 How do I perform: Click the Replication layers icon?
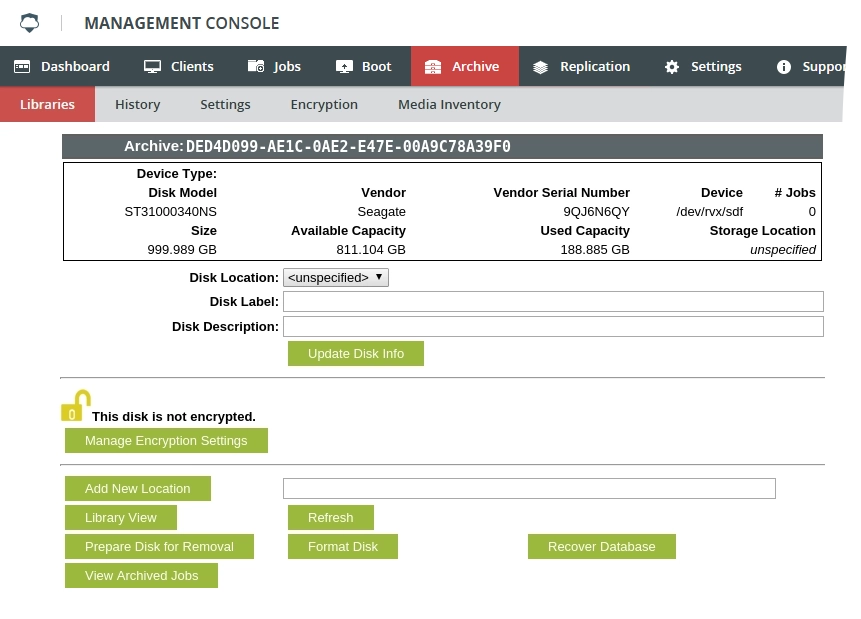[x=540, y=67]
